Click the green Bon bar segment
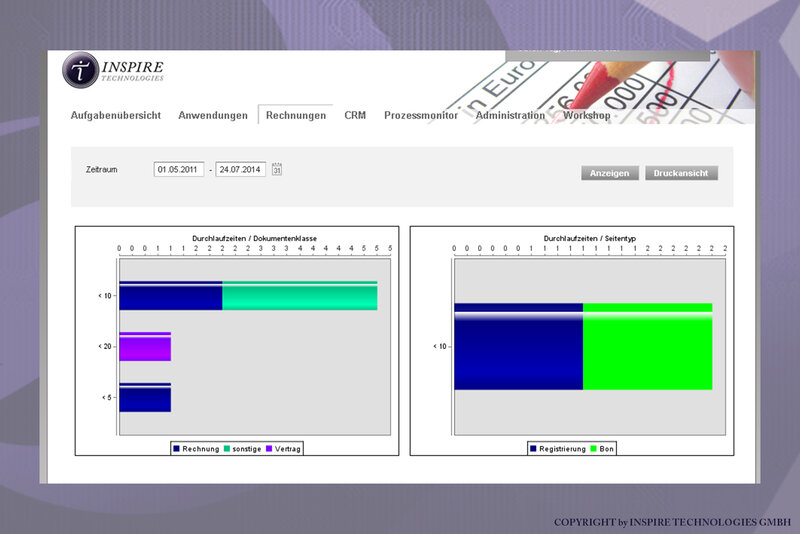The width and height of the screenshot is (800, 534). tap(647, 347)
